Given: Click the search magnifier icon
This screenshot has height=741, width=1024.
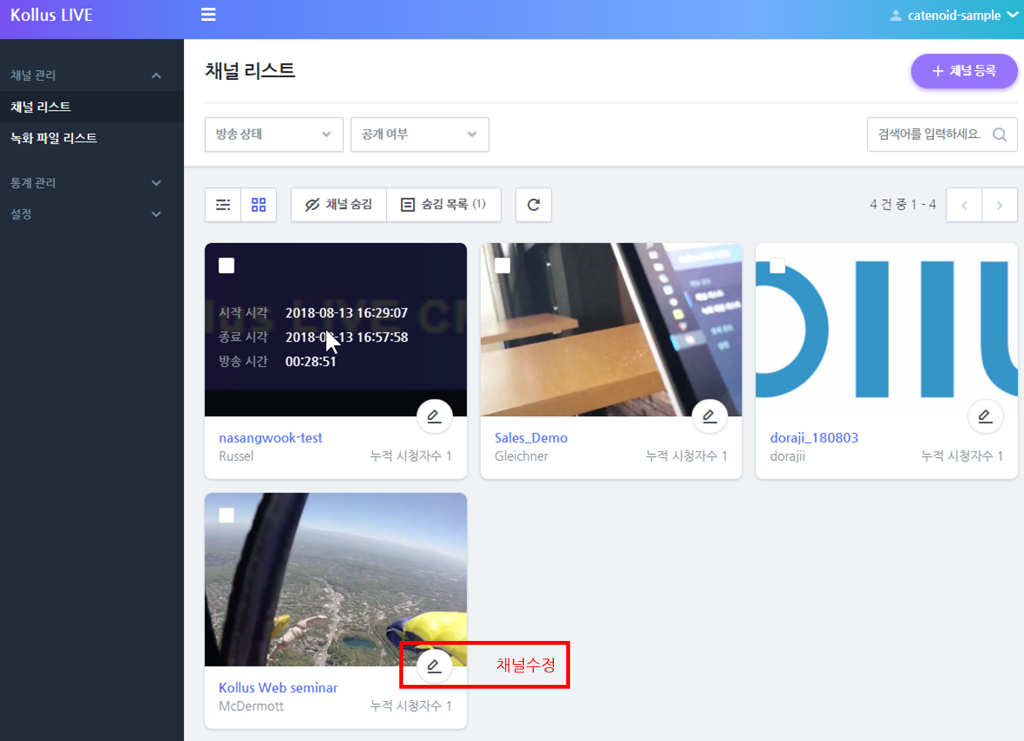Looking at the screenshot, I should click(999, 135).
